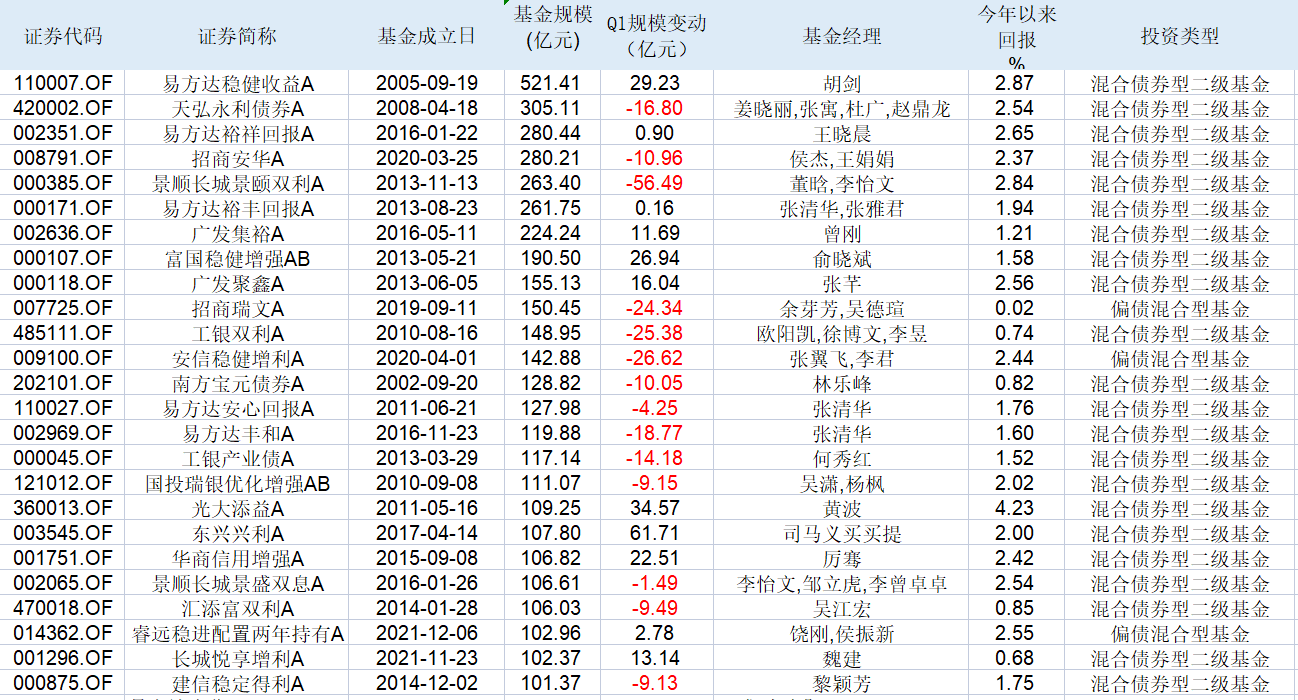The width and height of the screenshot is (1298, 700).
Task: Click red Q1 value -26.62
Action: pos(656,358)
